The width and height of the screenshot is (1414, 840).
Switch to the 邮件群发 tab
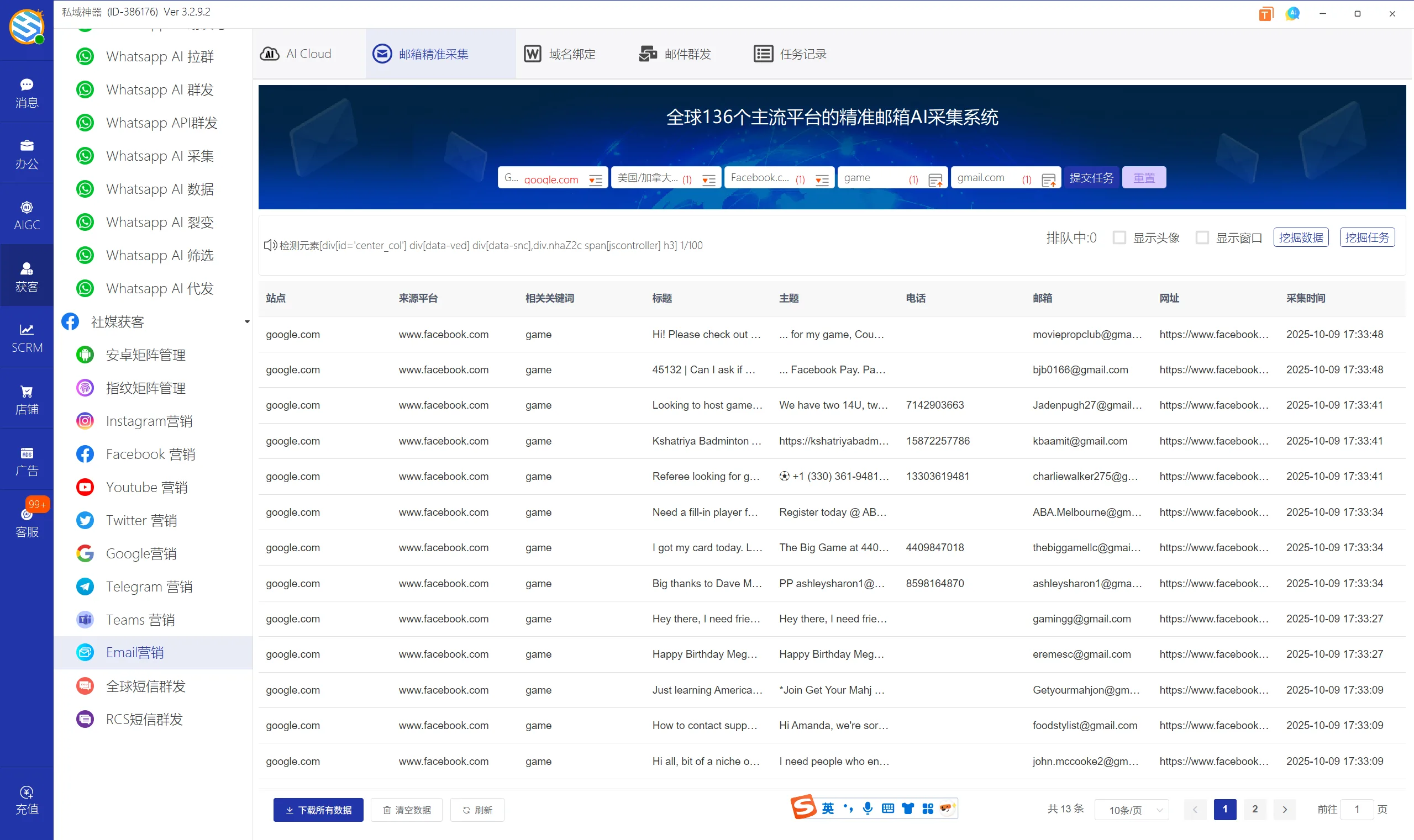click(675, 54)
